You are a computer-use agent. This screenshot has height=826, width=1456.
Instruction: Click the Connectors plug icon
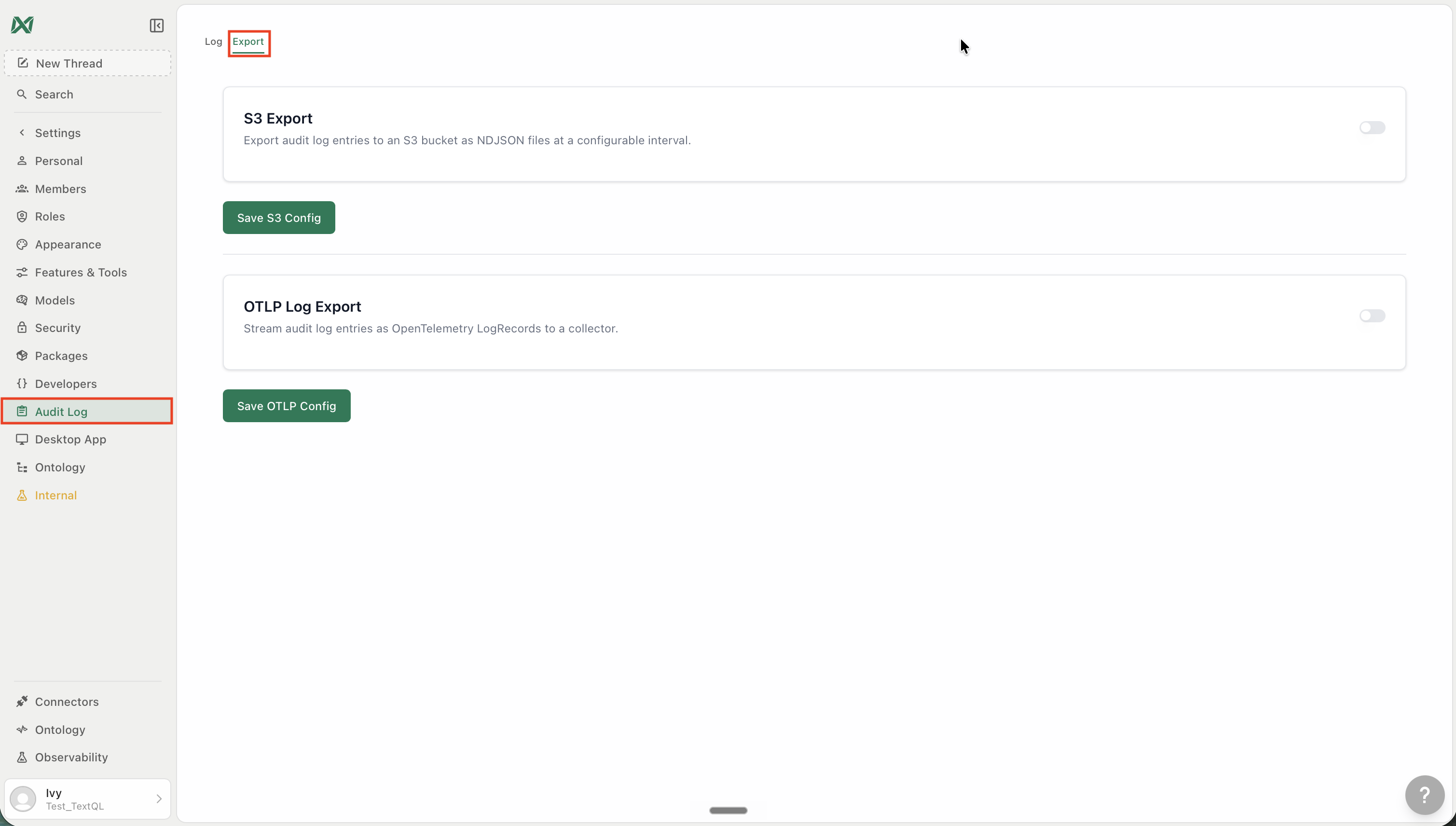[x=22, y=702]
